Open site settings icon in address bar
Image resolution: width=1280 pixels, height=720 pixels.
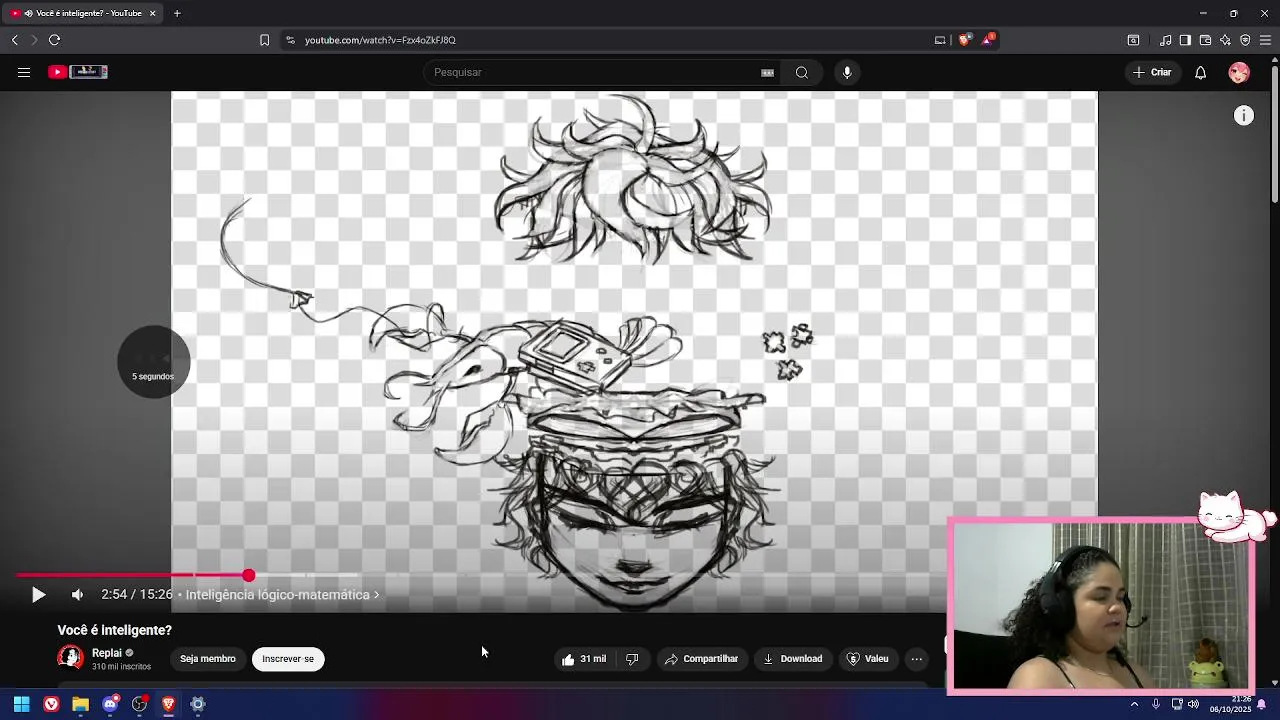click(290, 40)
